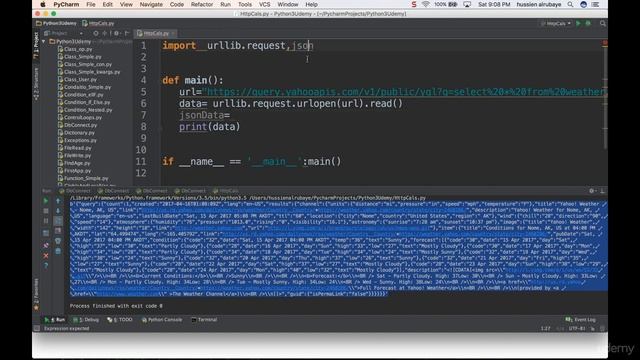Click the scroll-from-source target icon in Project panel
The height and width of the screenshot is (360, 640).
point(96,33)
